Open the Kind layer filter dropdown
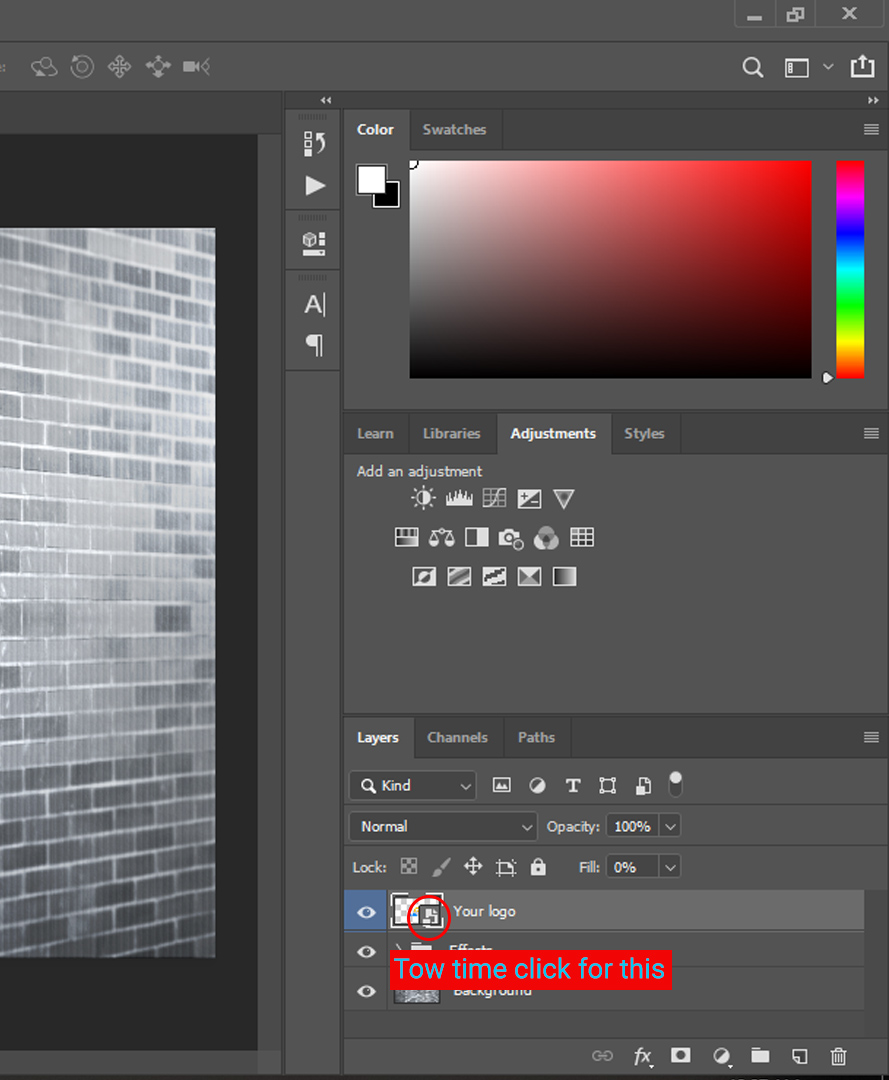The width and height of the screenshot is (889, 1080). pyautogui.click(x=413, y=786)
